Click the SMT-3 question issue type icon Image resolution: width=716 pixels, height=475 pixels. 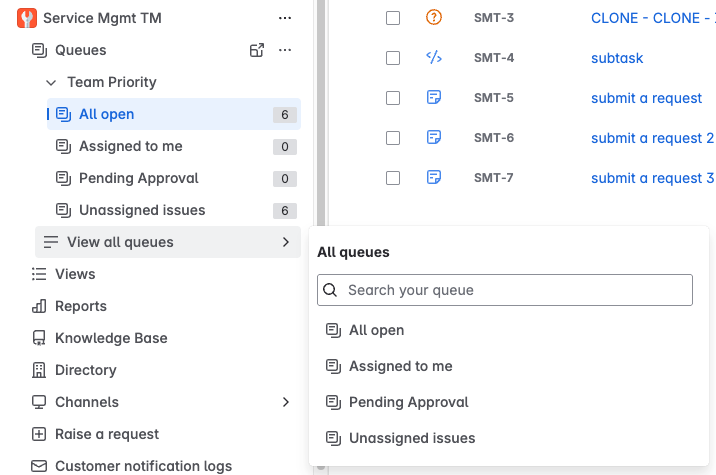[x=433, y=17]
